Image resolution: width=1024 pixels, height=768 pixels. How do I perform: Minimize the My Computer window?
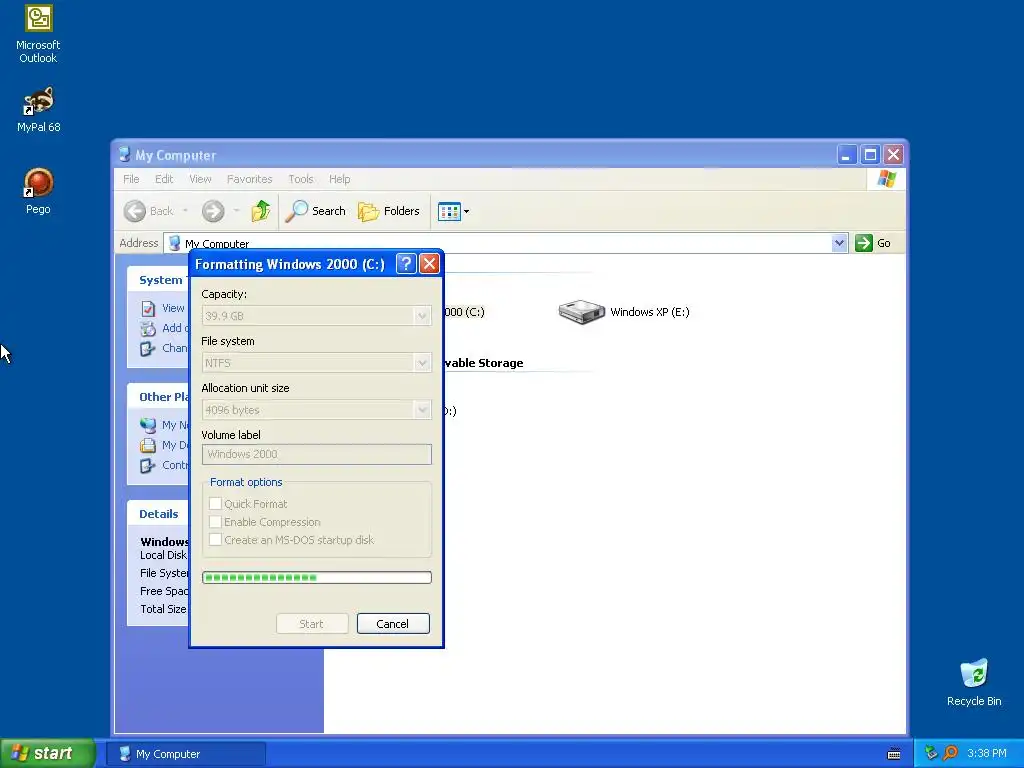[x=846, y=155]
